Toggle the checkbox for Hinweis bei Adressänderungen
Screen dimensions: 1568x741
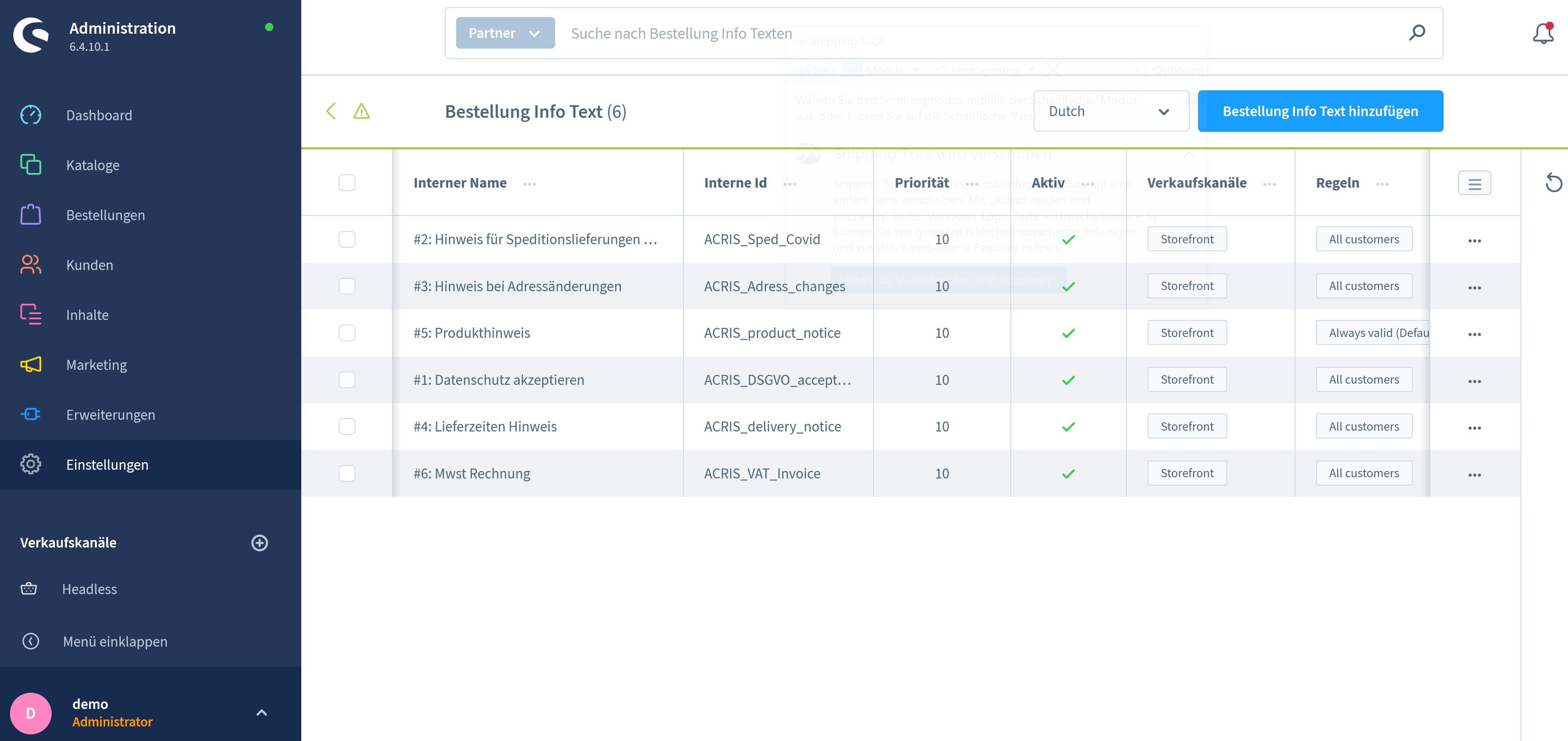[348, 286]
